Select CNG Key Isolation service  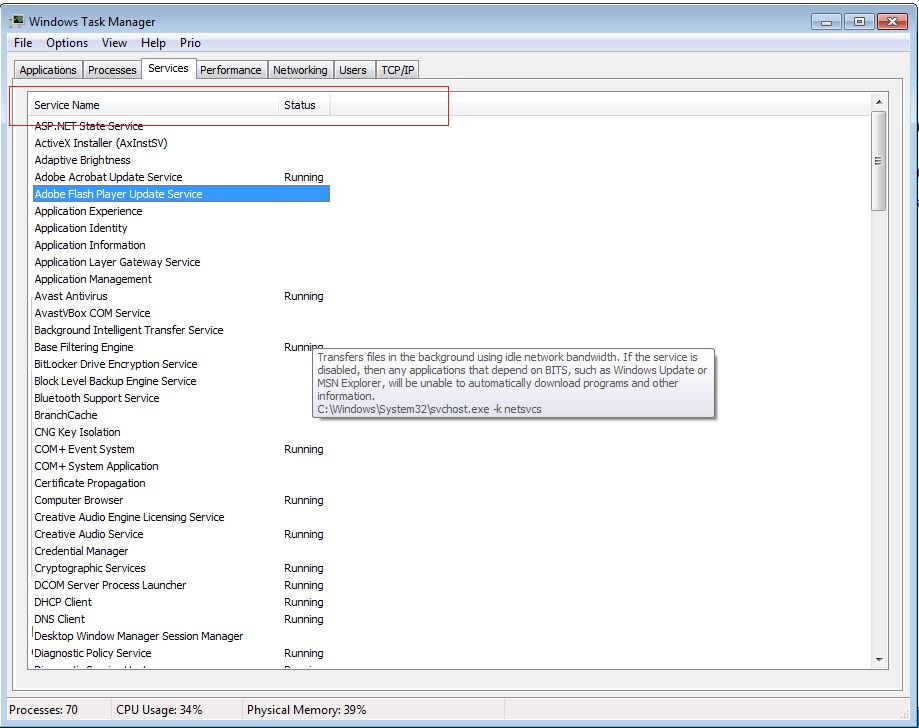181,432
